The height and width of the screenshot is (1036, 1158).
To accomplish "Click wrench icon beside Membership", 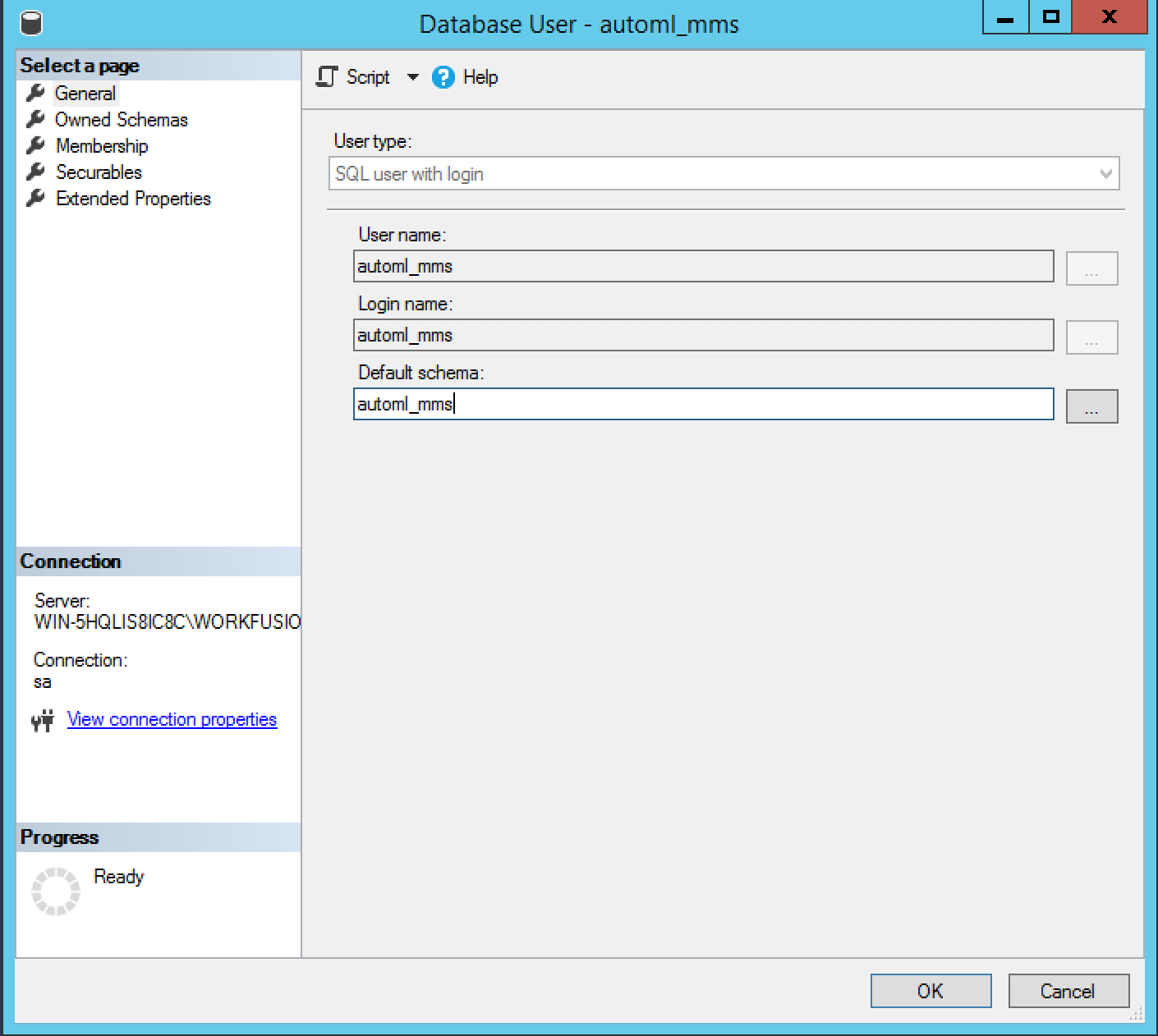I will (x=35, y=145).
